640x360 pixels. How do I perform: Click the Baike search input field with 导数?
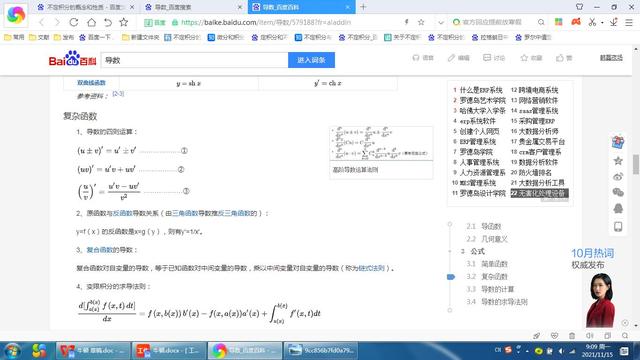(195, 60)
